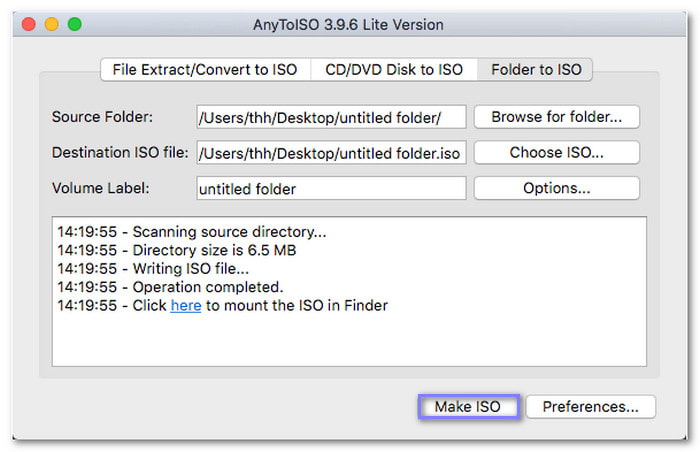
Task: Select the 'Writing ISO file...' log line
Action: 153,268
